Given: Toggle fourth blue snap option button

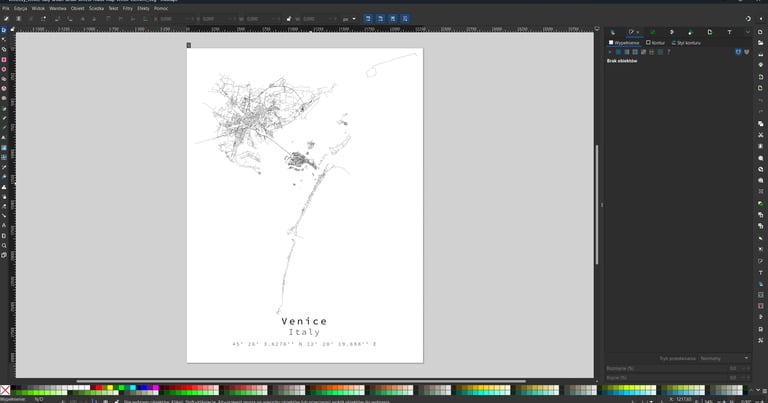Looking at the screenshot, I should coord(405,19).
